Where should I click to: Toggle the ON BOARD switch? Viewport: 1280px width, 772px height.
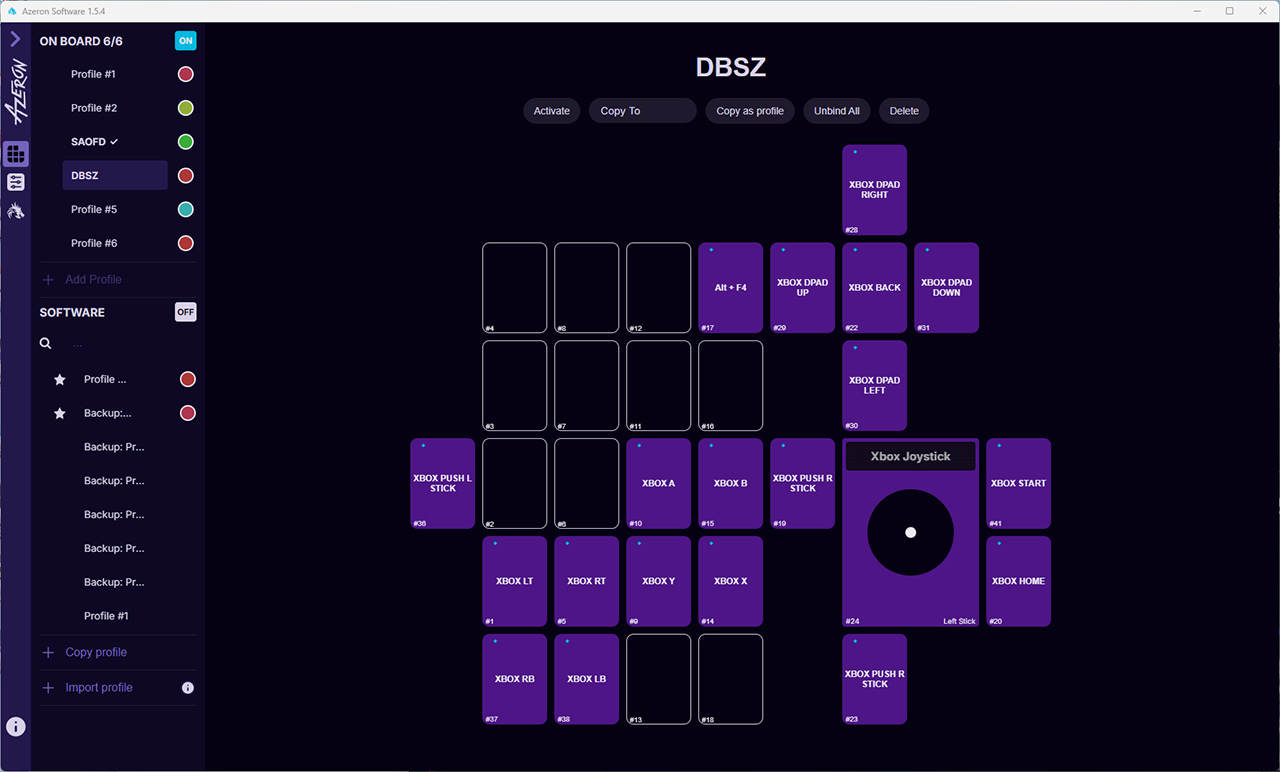[185, 41]
